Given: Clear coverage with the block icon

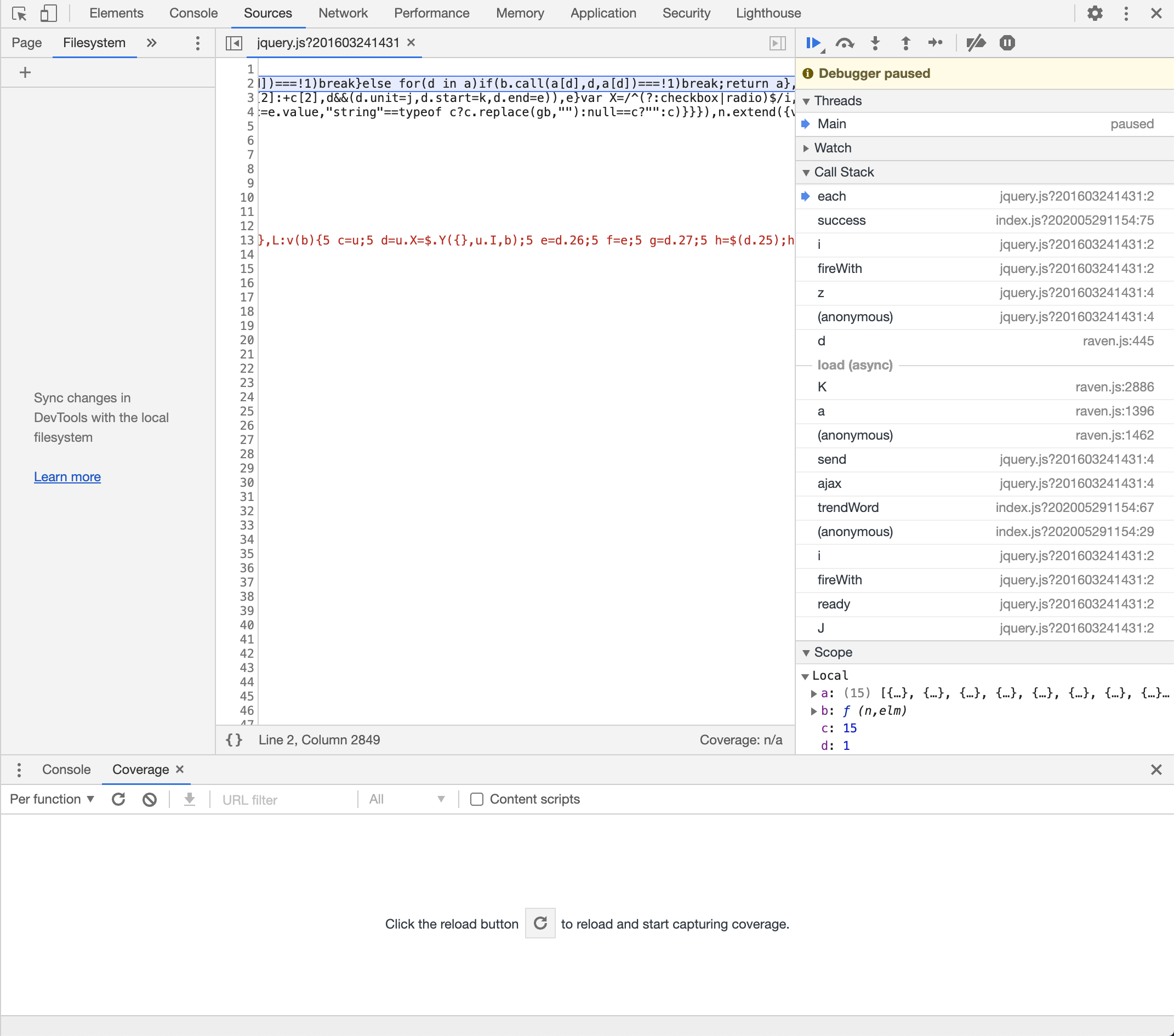Looking at the screenshot, I should click(149, 799).
